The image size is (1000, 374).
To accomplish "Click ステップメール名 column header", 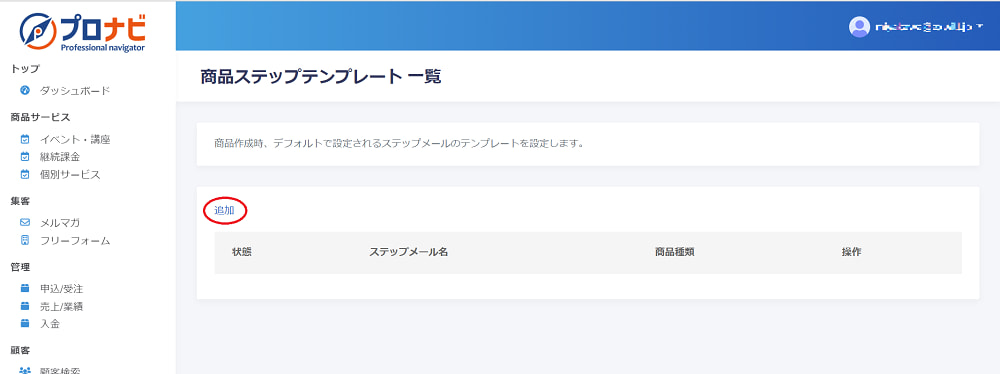I will (x=409, y=252).
